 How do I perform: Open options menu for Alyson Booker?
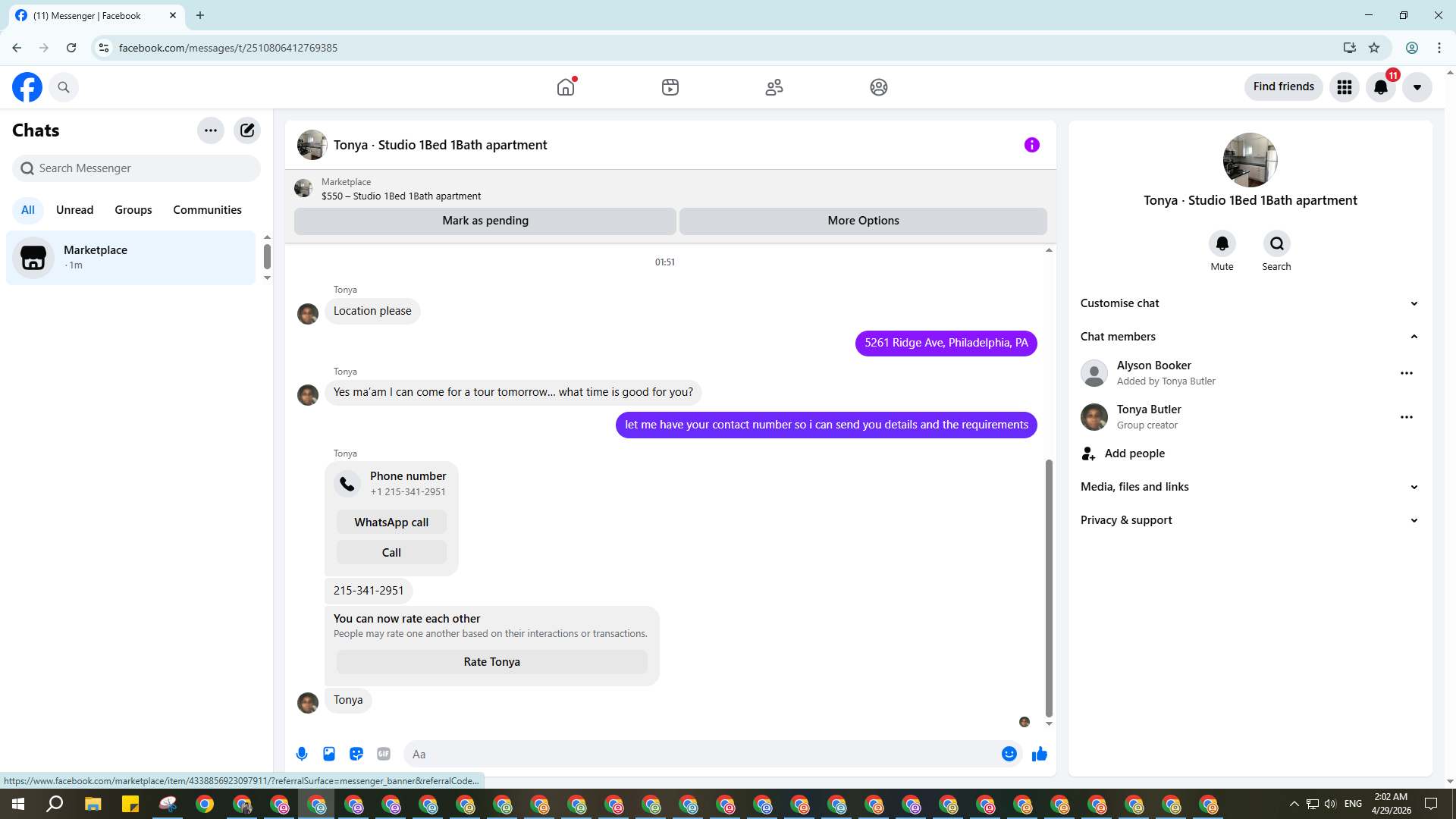tap(1407, 373)
